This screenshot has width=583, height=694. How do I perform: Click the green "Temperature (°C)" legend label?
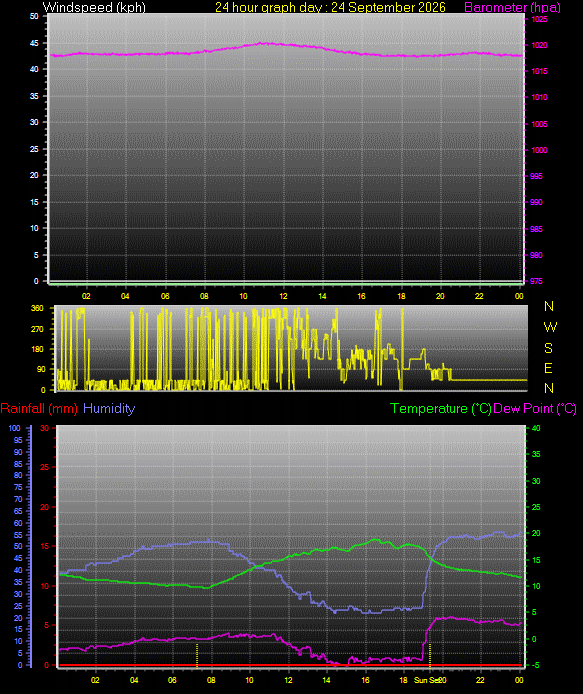[x=440, y=409]
